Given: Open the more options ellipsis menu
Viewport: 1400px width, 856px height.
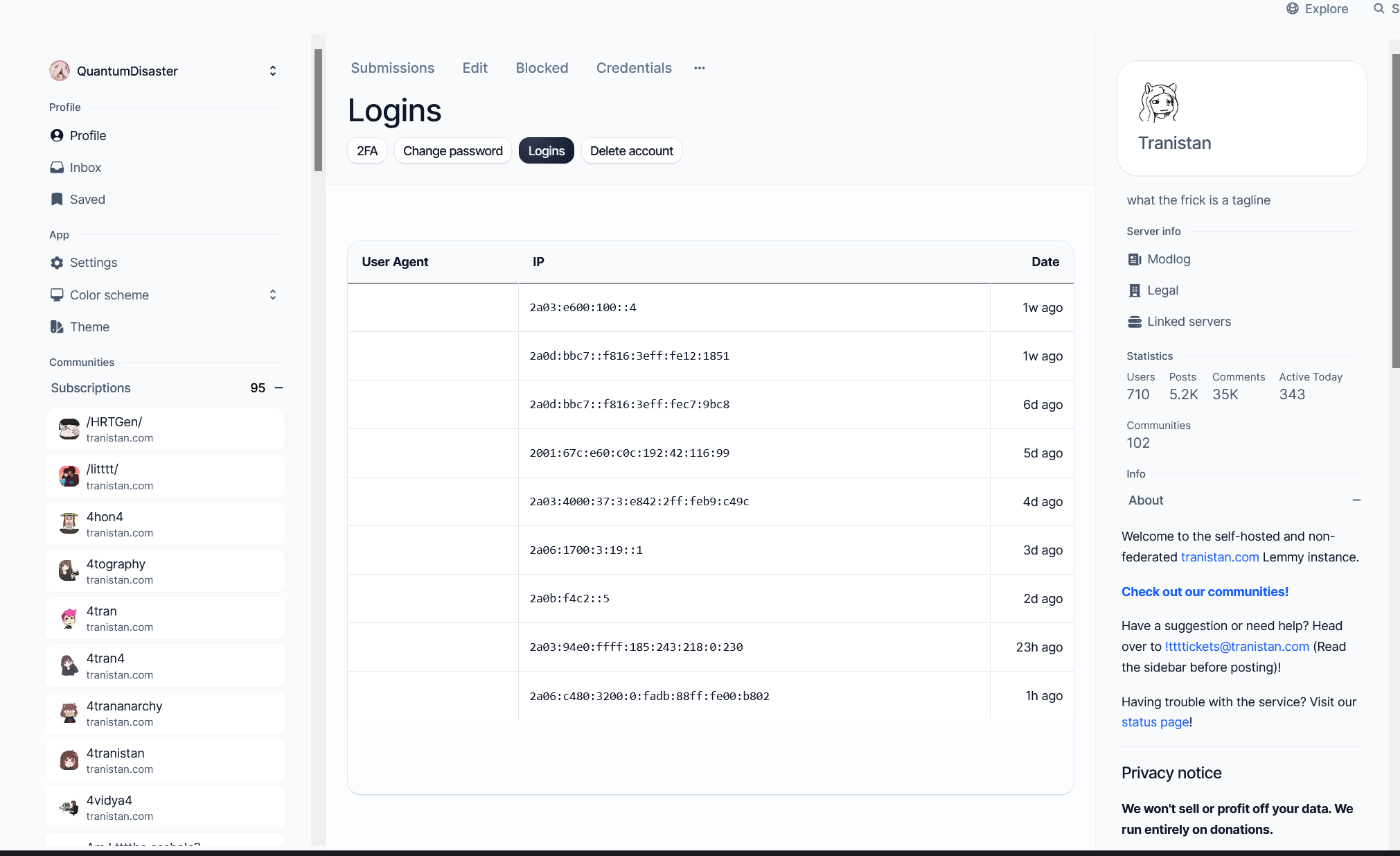Looking at the screenshot, I should click(x=700, y=68).
